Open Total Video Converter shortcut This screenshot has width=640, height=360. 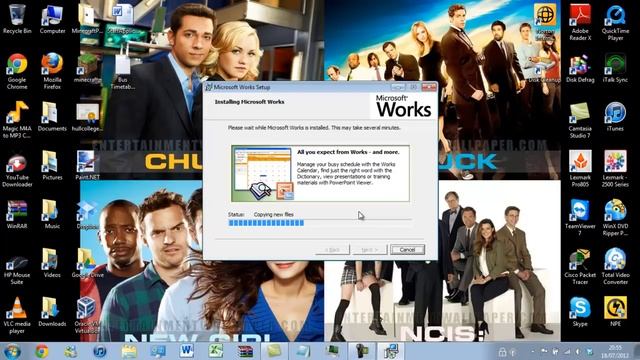click(615, 267)
